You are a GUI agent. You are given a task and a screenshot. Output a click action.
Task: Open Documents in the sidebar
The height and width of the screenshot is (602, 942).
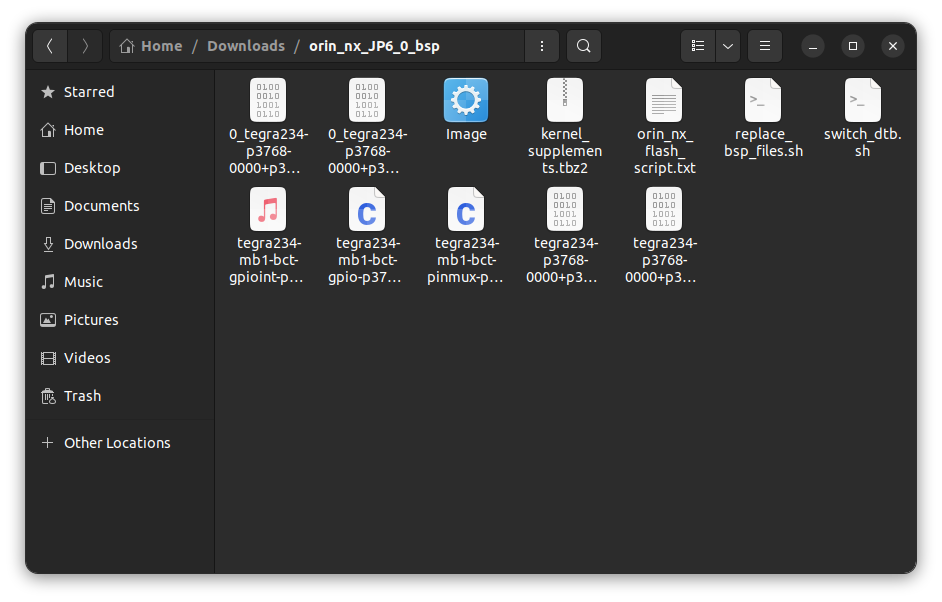tap(120, 206)
